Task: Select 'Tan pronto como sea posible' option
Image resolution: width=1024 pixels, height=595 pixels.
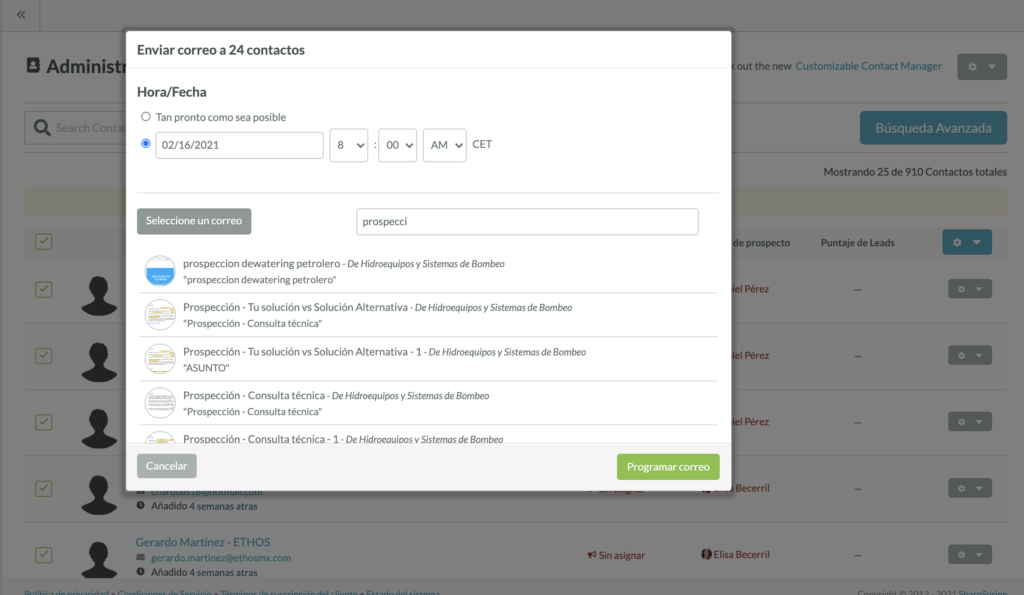Action: point(146,117)
